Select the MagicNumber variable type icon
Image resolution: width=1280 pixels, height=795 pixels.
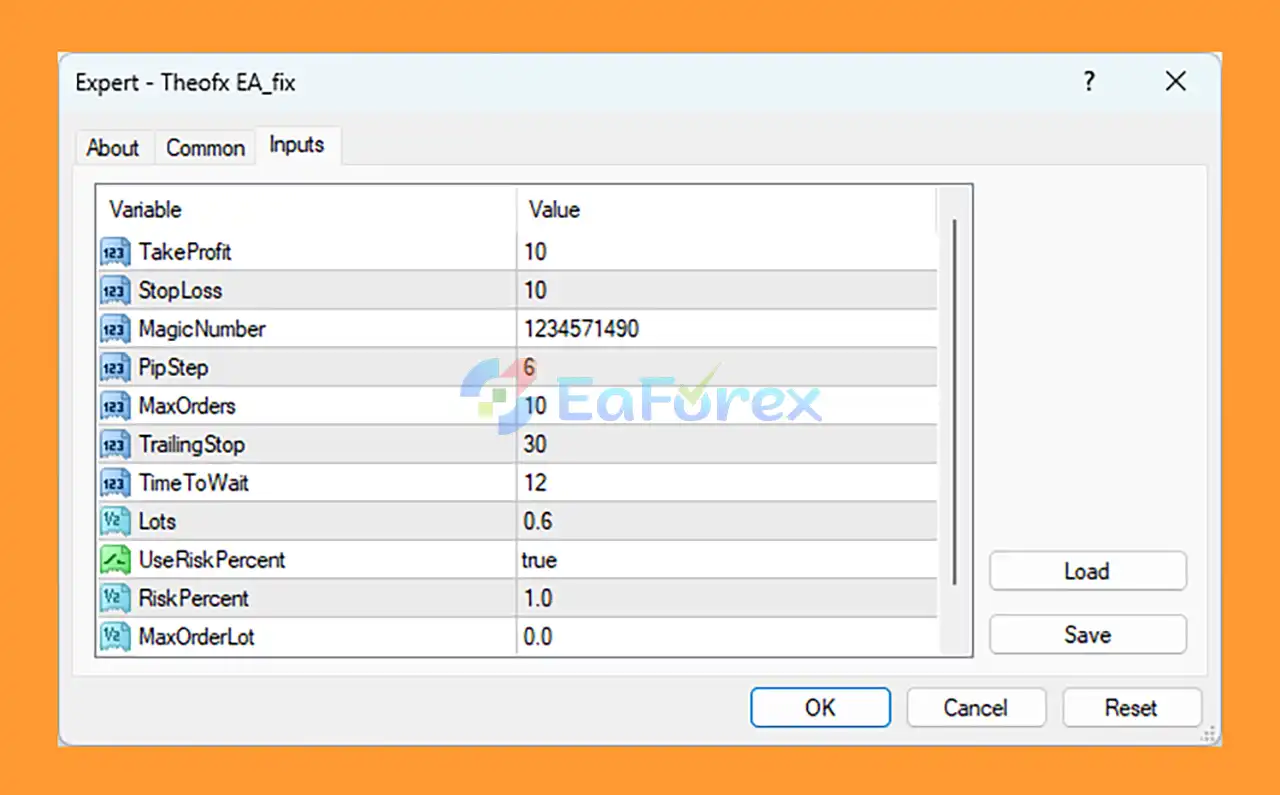click(x=115, y=329)
